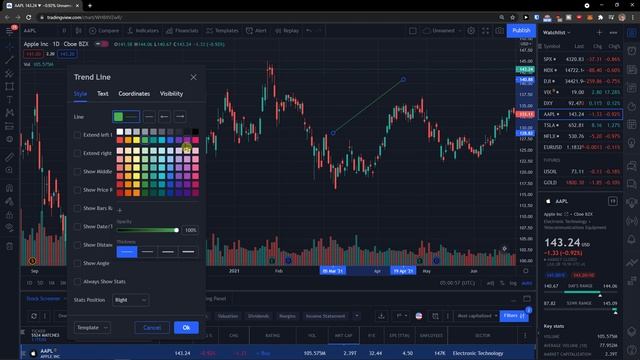Confirm with the Ok button
The image size is (640, 360).
[x=186, y=327]
